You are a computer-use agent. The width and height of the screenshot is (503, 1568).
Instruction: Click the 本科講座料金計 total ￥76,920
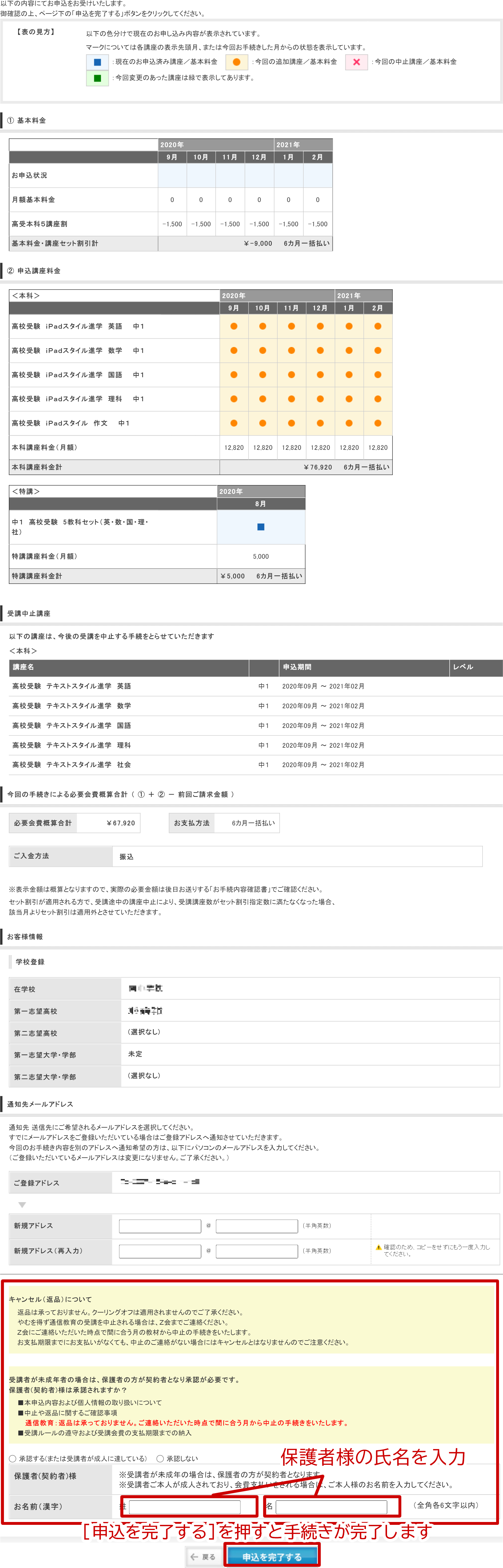(x=318, y=468)
